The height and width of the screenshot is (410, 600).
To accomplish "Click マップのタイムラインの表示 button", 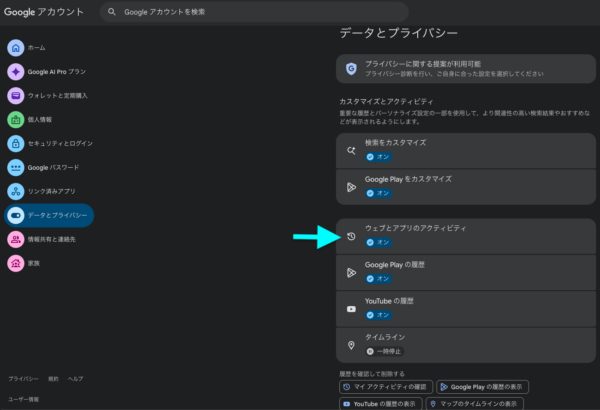I will (x=474, y=403).
